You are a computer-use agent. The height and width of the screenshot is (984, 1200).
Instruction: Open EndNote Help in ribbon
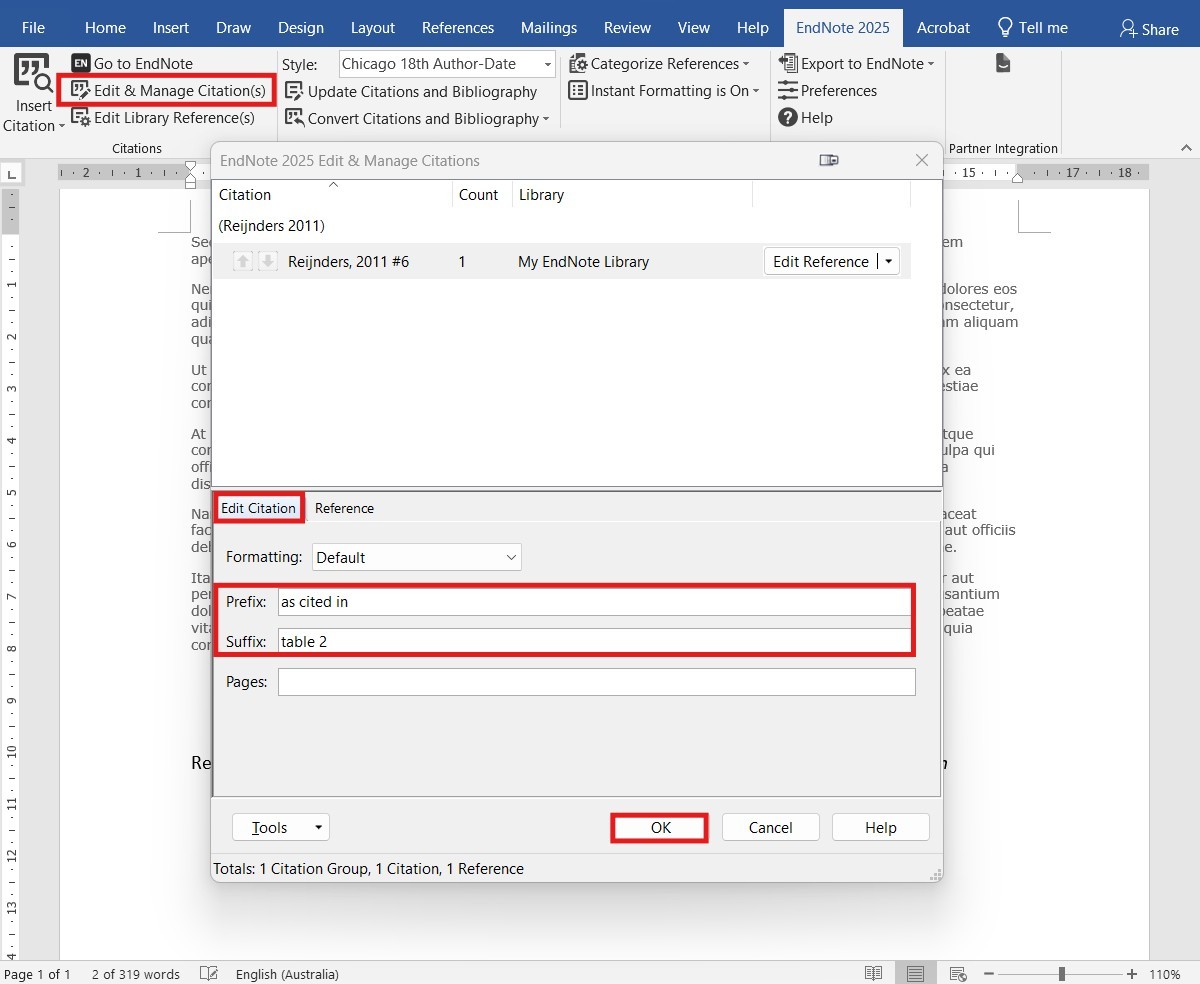tap(806, 118)
